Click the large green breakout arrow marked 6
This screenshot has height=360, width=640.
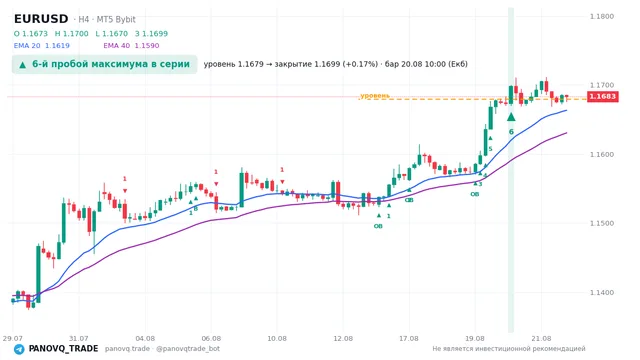pos(511,117)
